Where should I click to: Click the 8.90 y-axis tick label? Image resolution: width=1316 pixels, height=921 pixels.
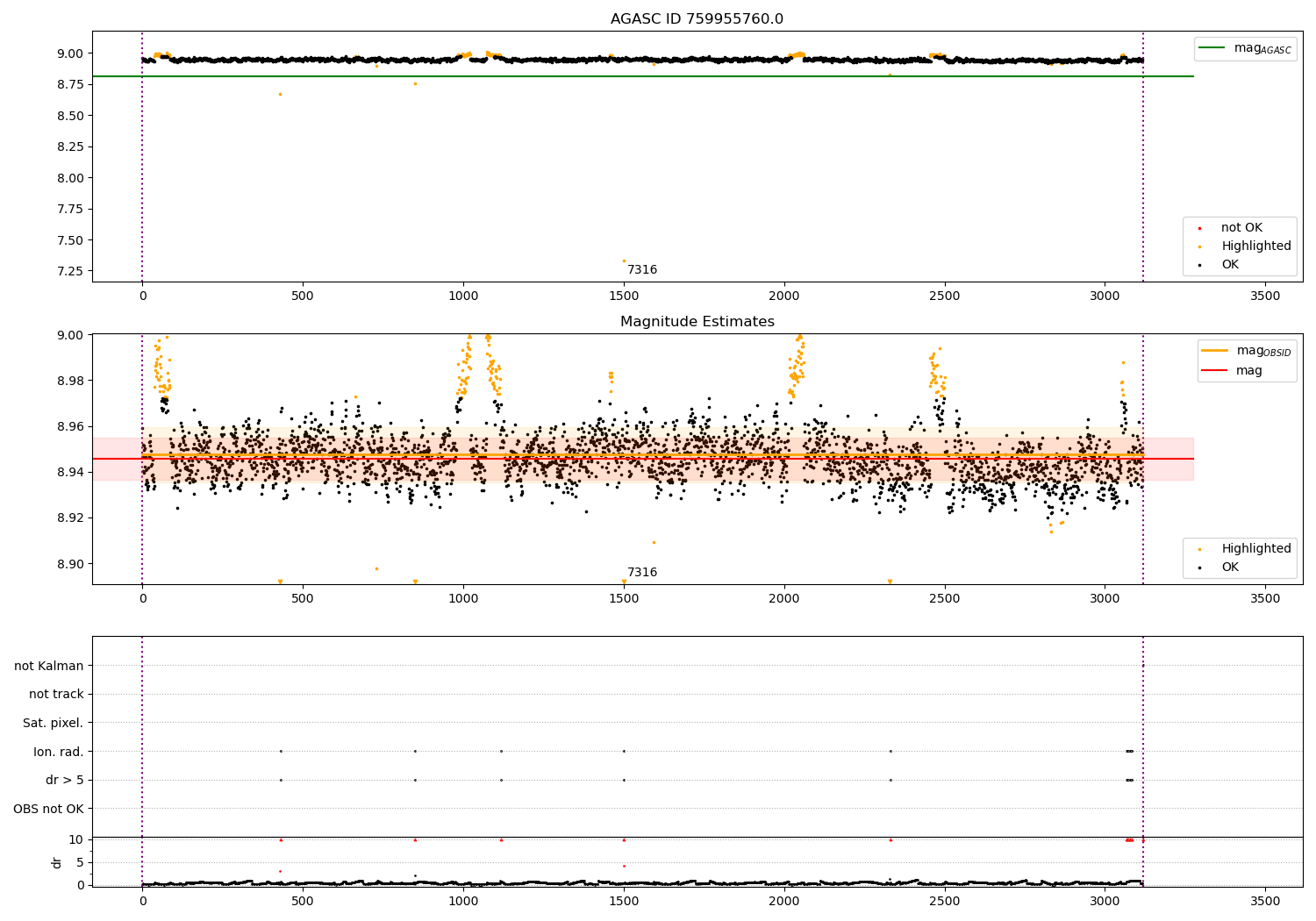pyautogui.click(x=70, y=563)
